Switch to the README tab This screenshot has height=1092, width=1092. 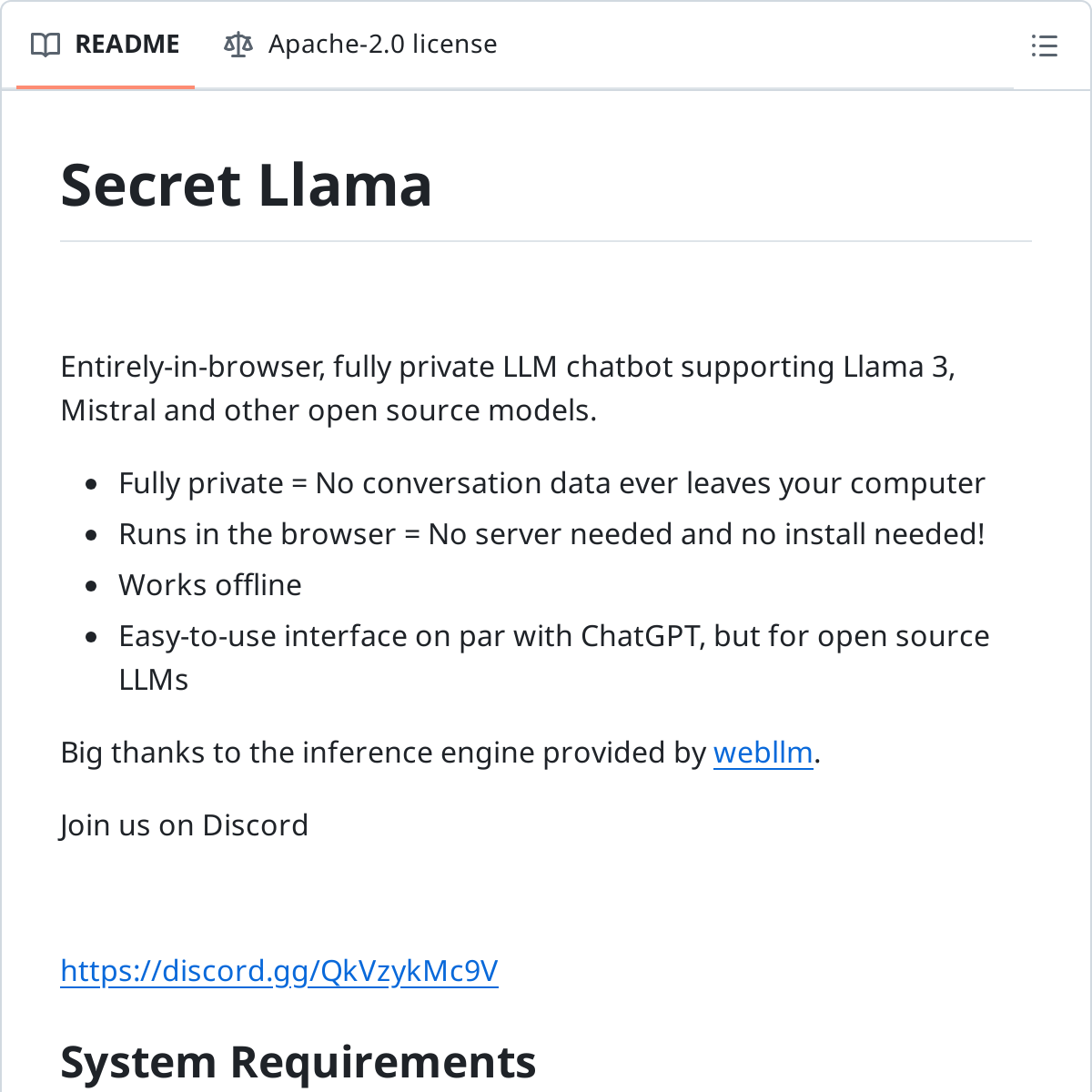(126, 45)
